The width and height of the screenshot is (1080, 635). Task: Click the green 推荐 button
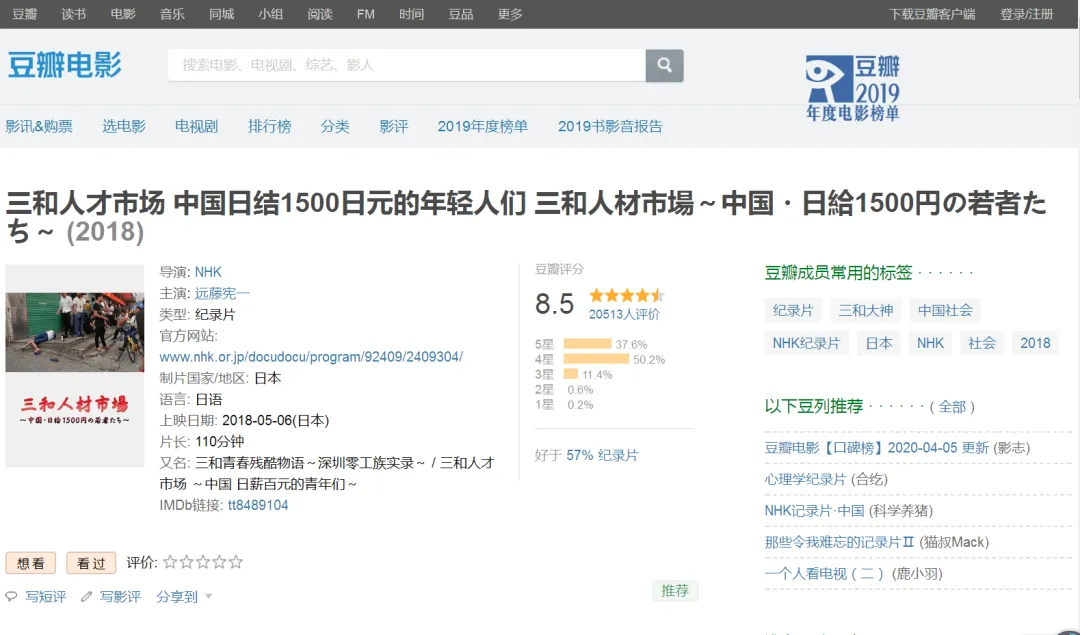pos(675,591)
